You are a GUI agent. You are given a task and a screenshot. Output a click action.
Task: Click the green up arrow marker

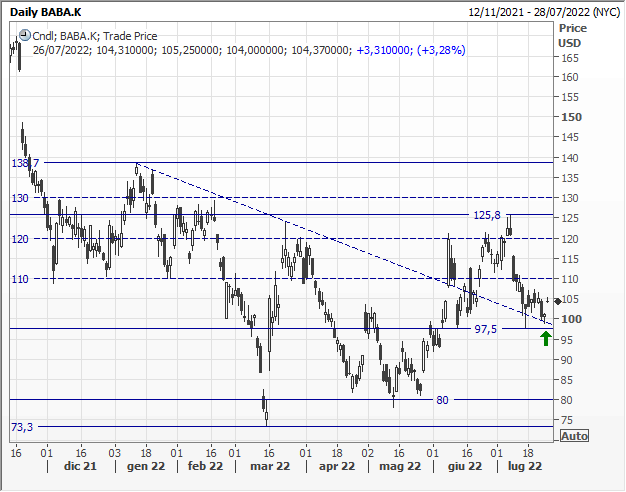click(545, 338)
